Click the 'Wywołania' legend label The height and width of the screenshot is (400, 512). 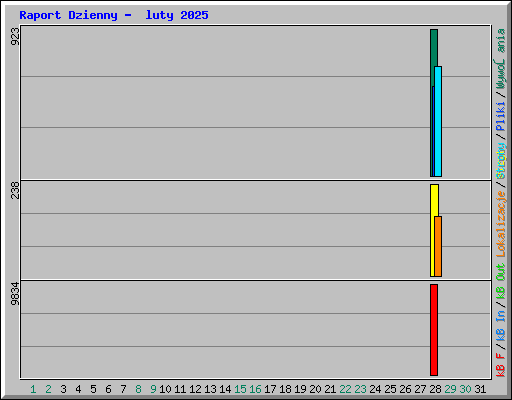pos(500,59)
